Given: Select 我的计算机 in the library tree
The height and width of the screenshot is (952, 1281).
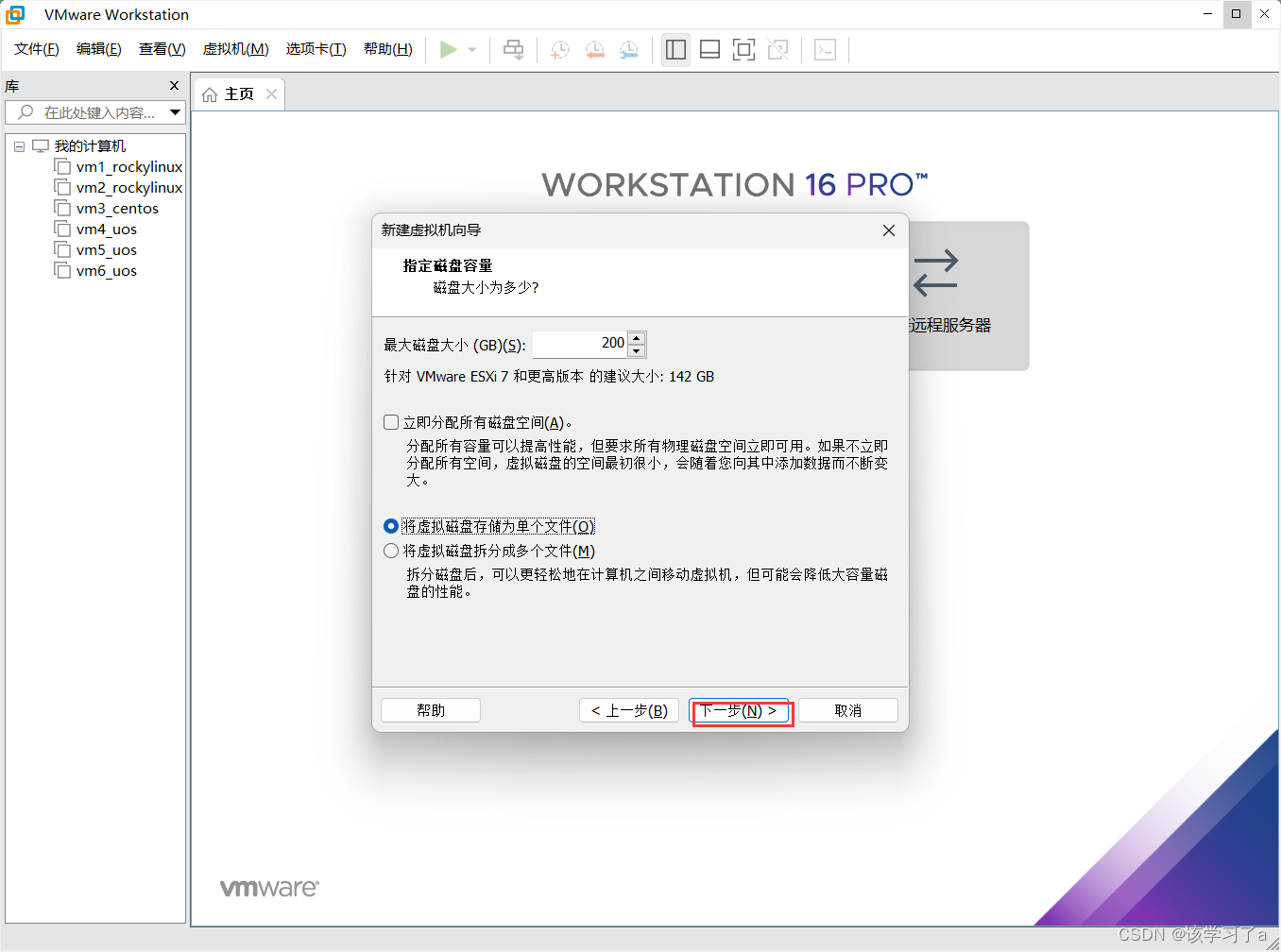Looking at the screenshot, I should pos(90,146).
